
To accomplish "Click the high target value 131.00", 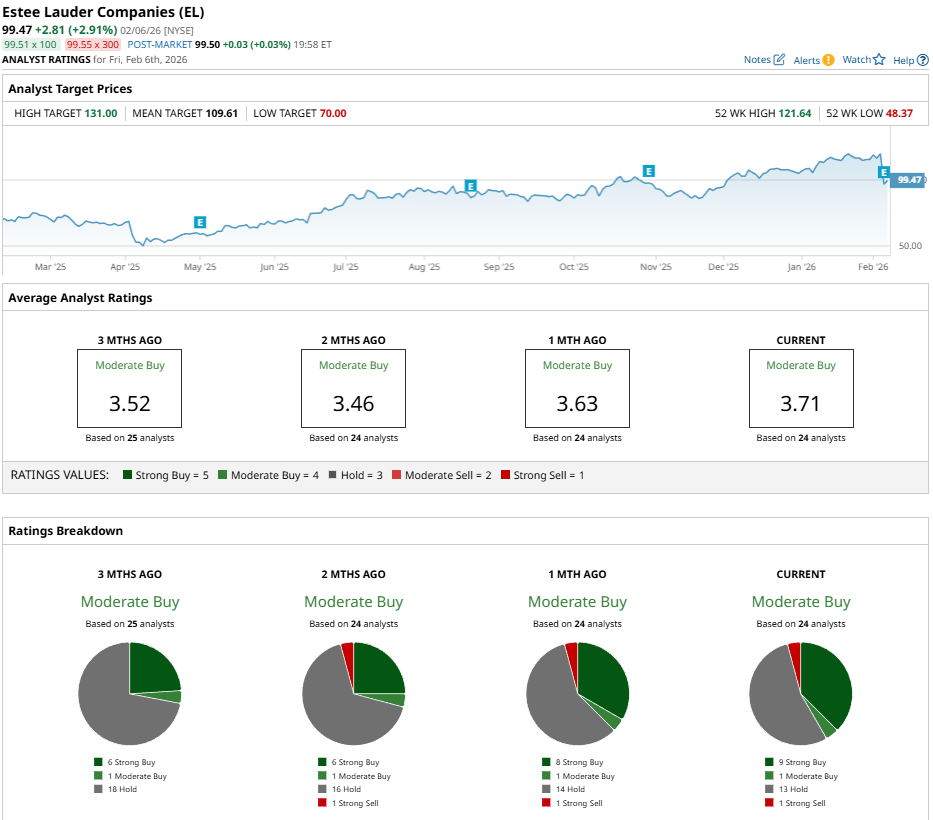I will [x=99, y=113].
